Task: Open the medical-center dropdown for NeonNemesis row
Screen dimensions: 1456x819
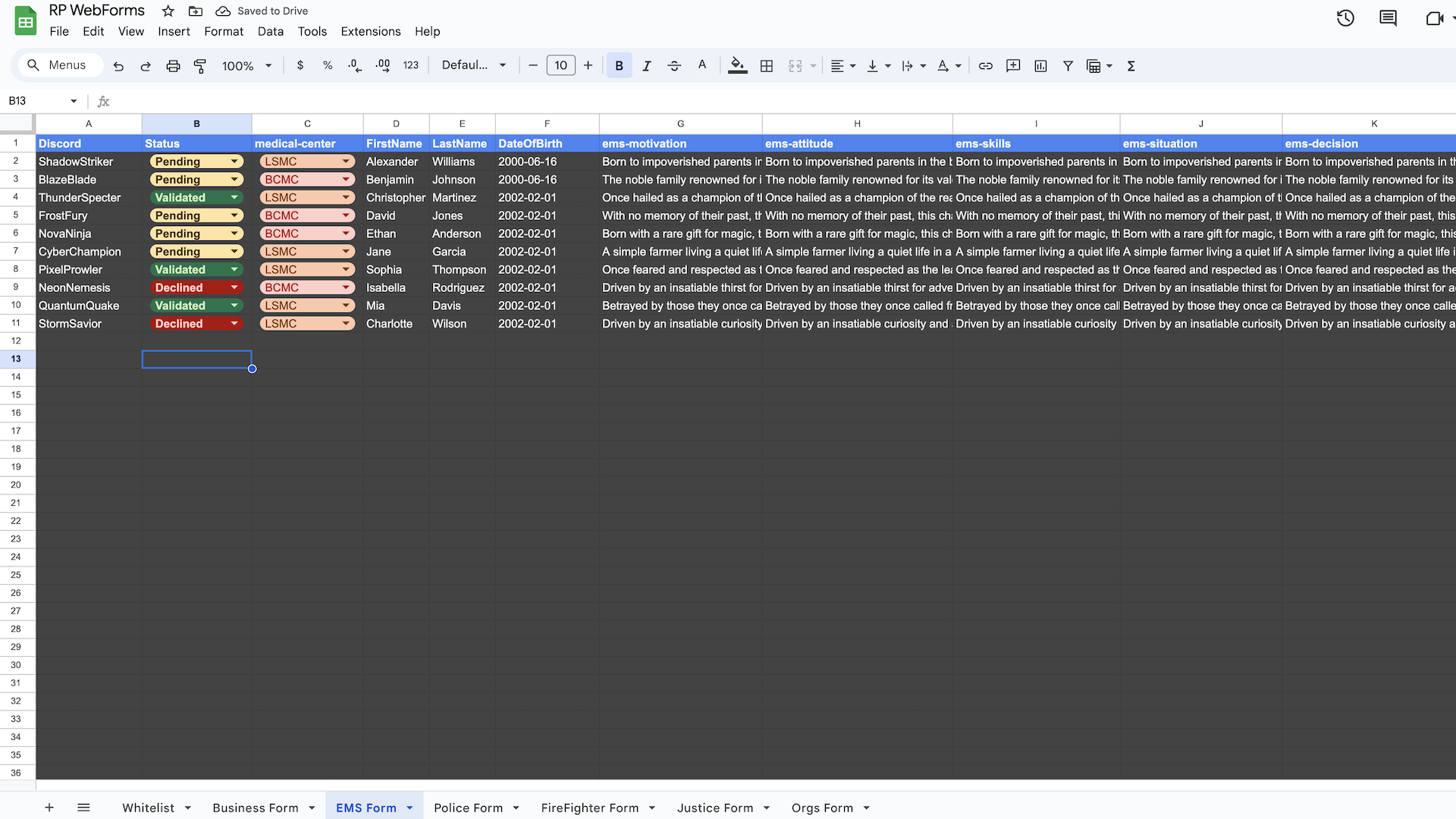Action: click(x=346, y=287)
